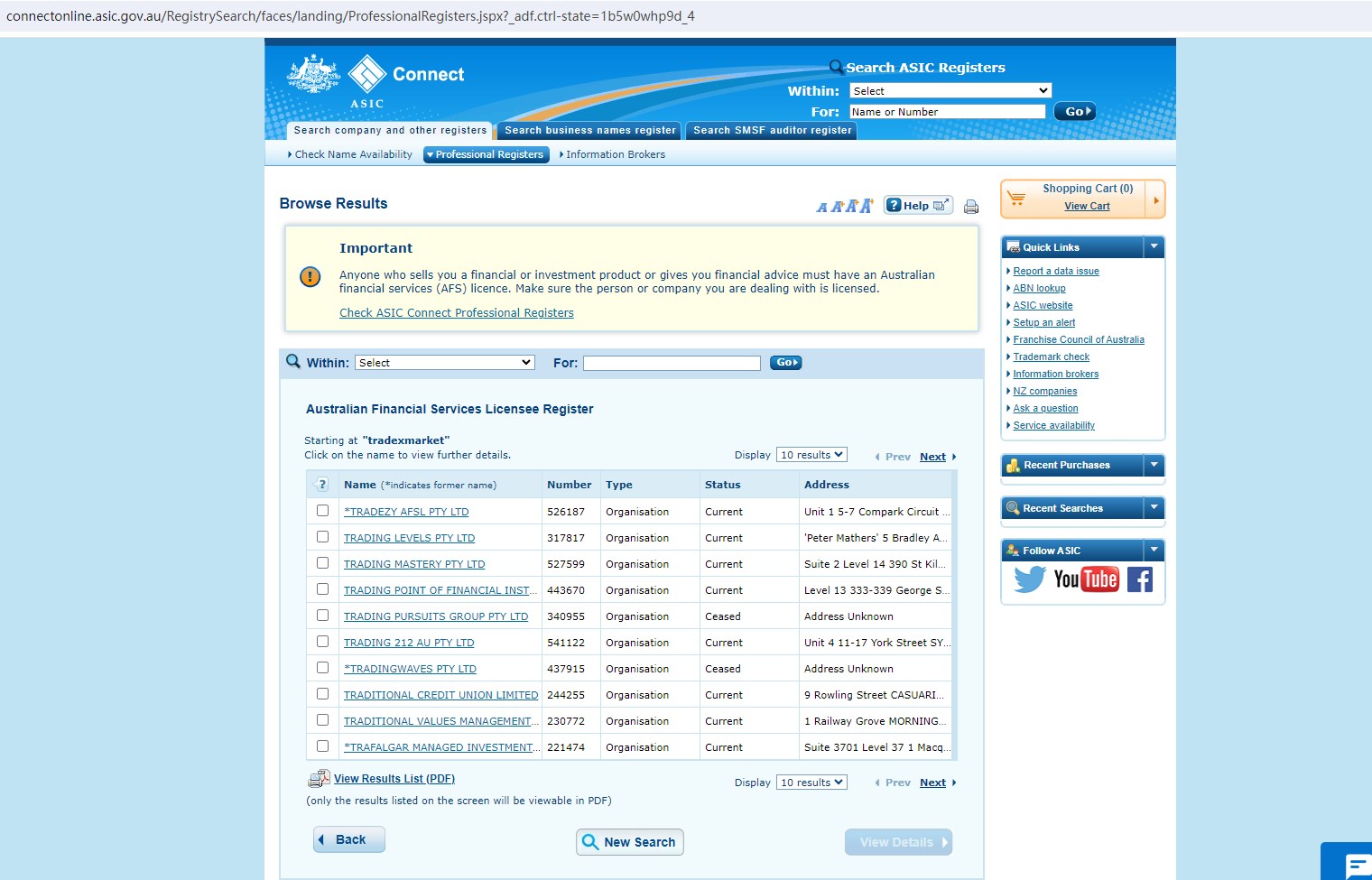
Task: Tick the checkbox for TRADING LEVELS PTY LTD
Action: 322,537
